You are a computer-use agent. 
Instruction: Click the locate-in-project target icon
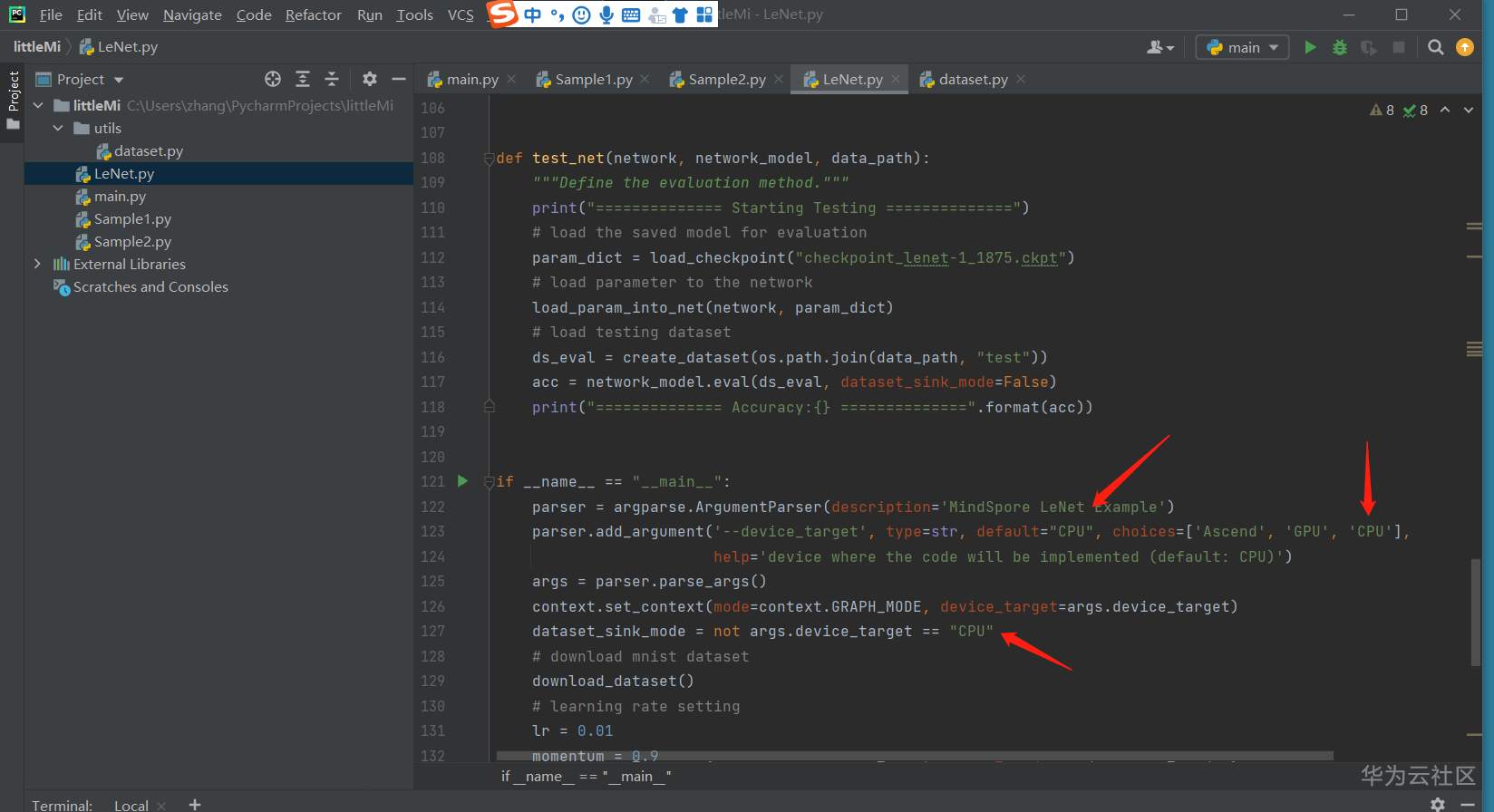[x=273, y=79]
